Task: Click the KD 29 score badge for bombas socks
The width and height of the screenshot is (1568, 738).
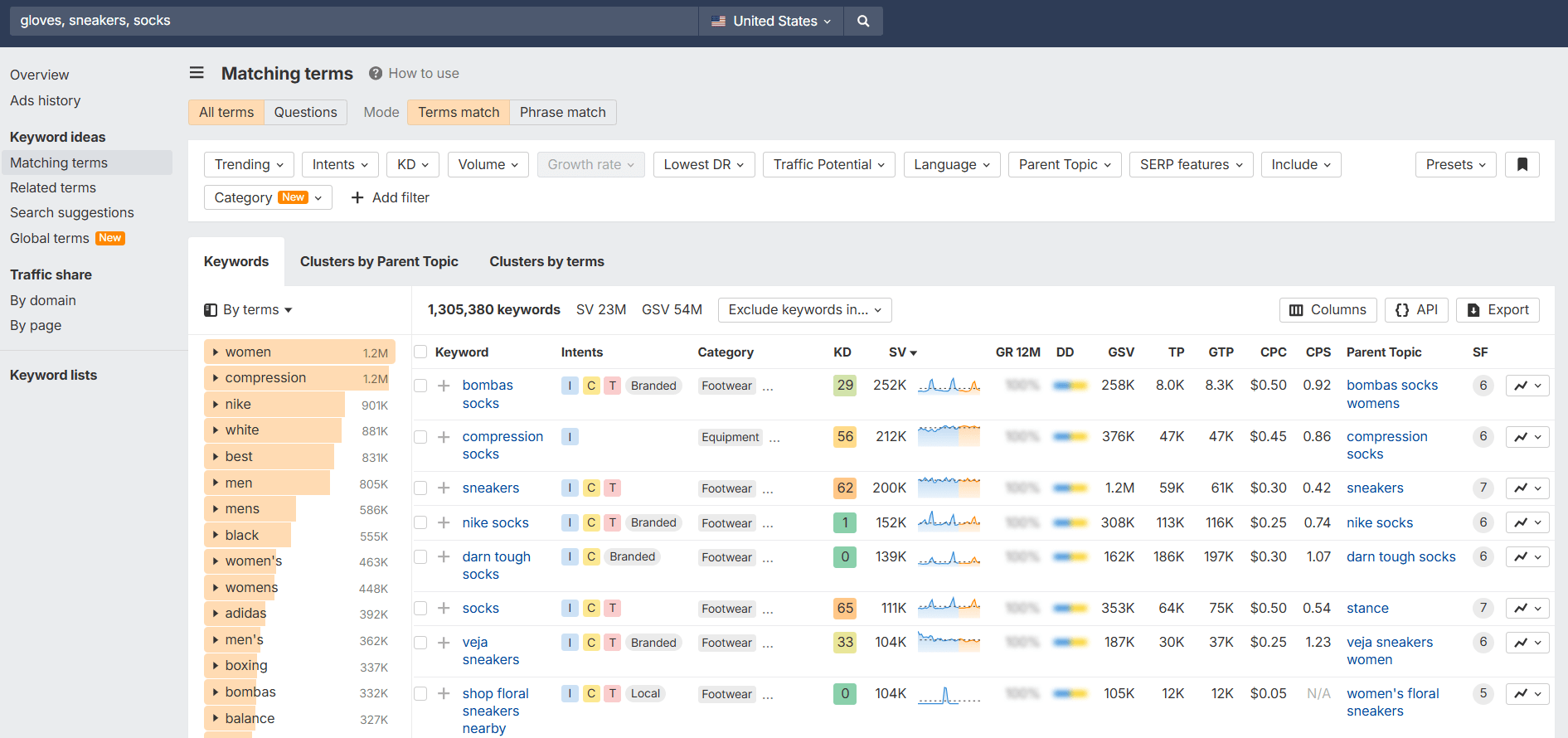Action: [x=845, y=386]
